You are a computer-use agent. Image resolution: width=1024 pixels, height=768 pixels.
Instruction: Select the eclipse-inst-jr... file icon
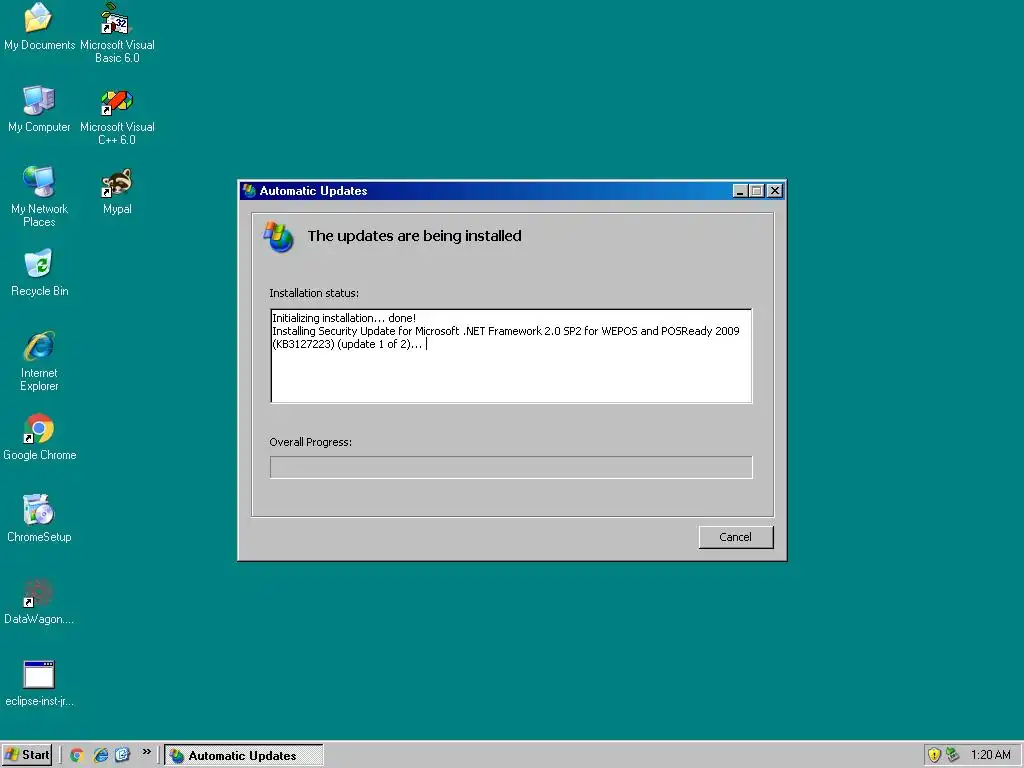click(39, 684)
